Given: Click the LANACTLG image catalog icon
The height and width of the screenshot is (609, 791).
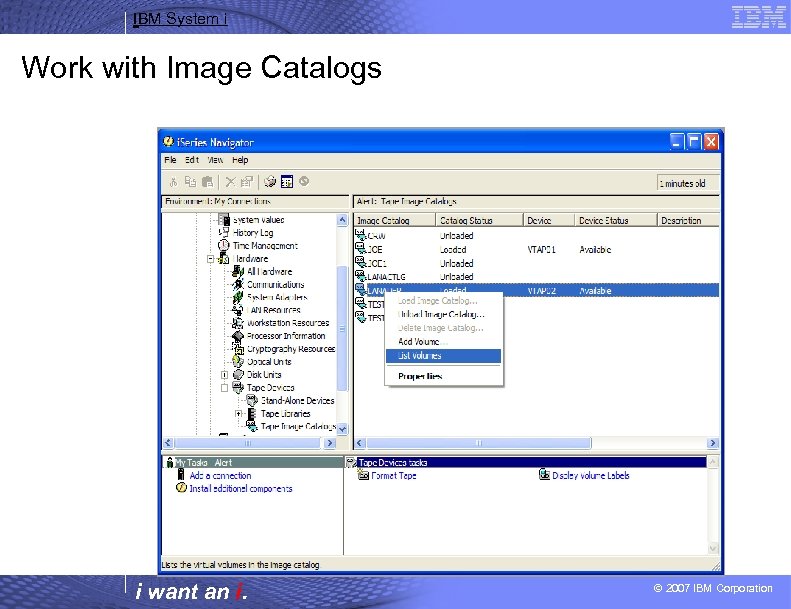Looking at the screenshot, I should pyautogui.click(x=360, y=276).
